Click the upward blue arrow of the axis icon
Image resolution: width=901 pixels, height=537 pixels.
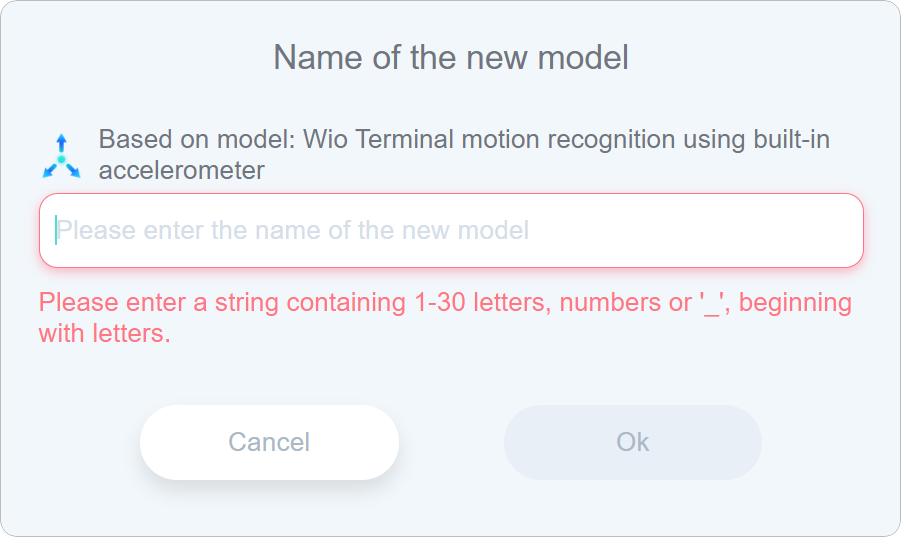pos(61,142)
